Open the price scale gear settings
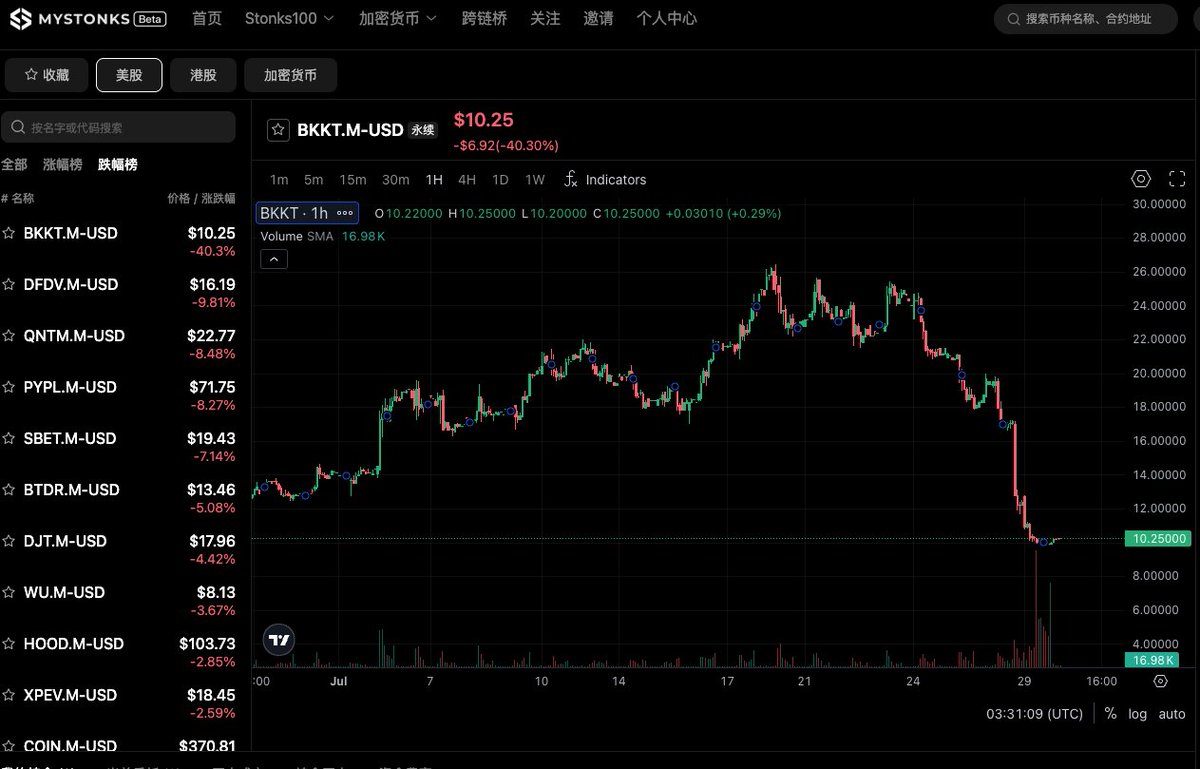 click(x=1160, y=681)
